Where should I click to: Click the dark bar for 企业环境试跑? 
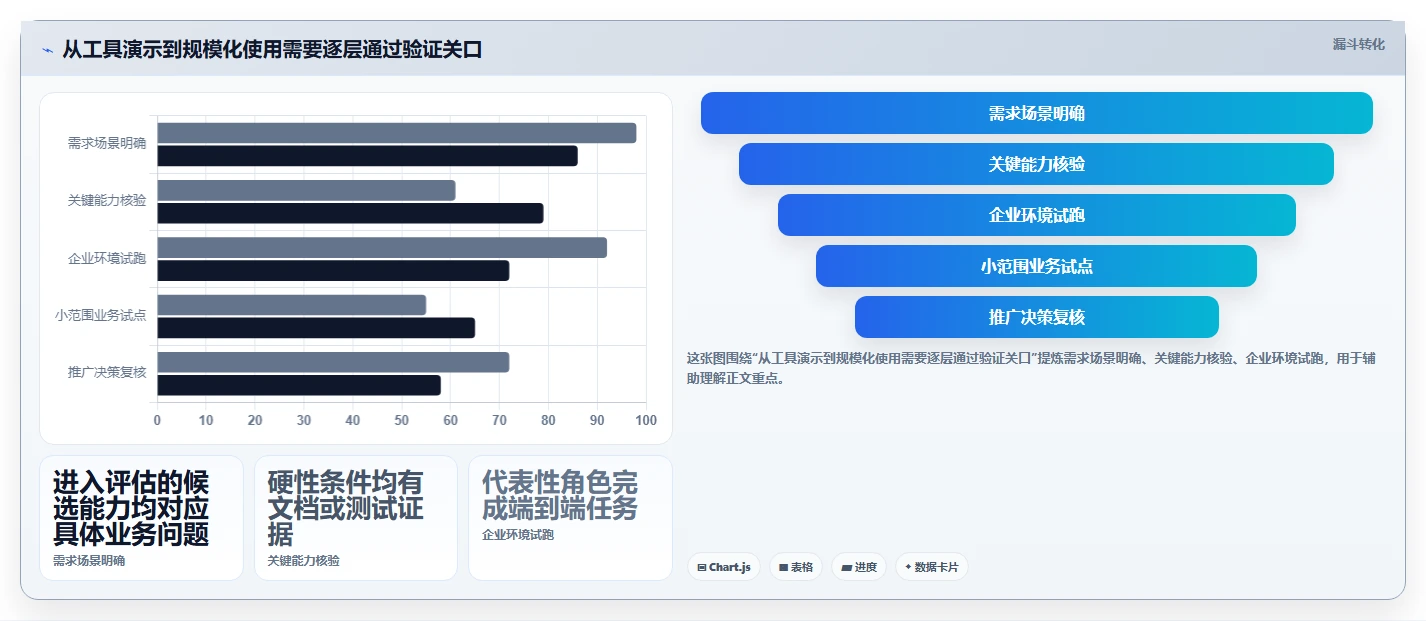click(x=334, y=271)
